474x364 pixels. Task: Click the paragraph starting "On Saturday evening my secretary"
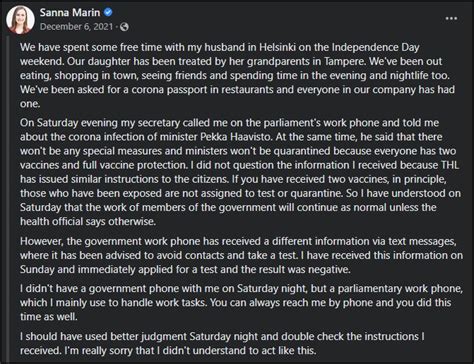coord(240,172)
